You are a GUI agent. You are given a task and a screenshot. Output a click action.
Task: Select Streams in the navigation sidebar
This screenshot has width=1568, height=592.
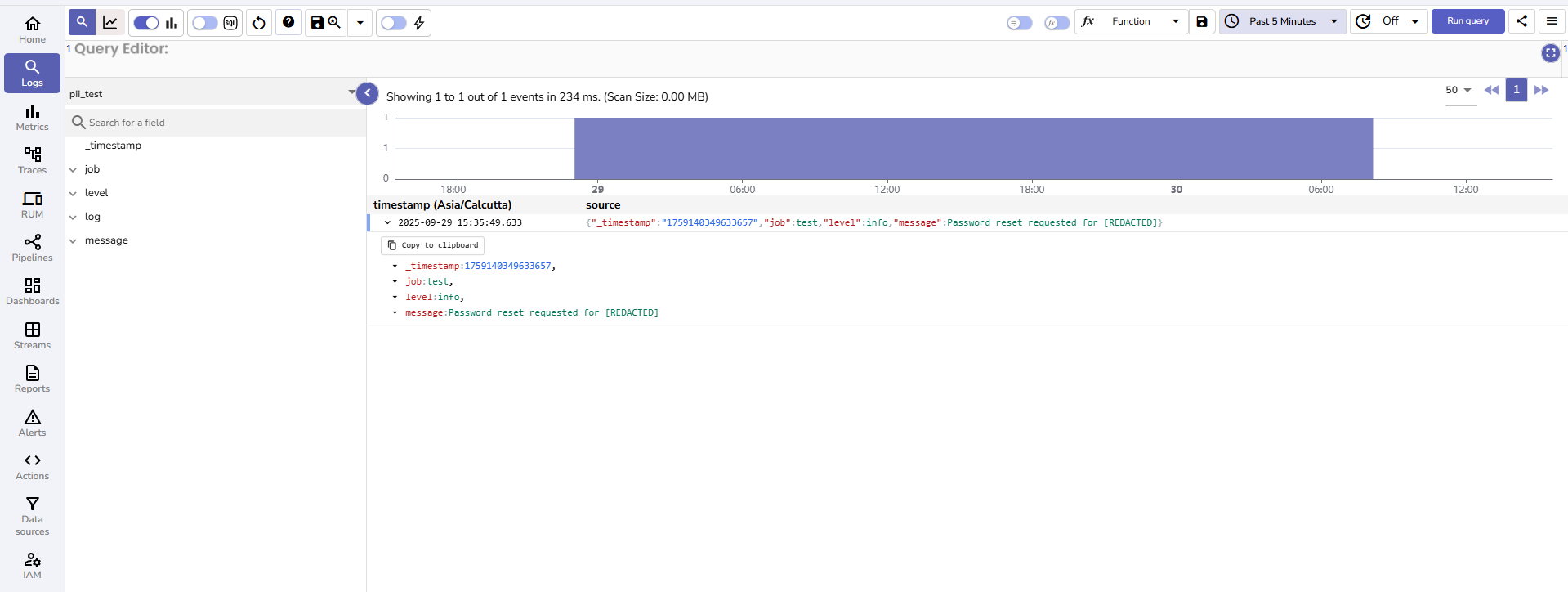[x=32, y=336]
